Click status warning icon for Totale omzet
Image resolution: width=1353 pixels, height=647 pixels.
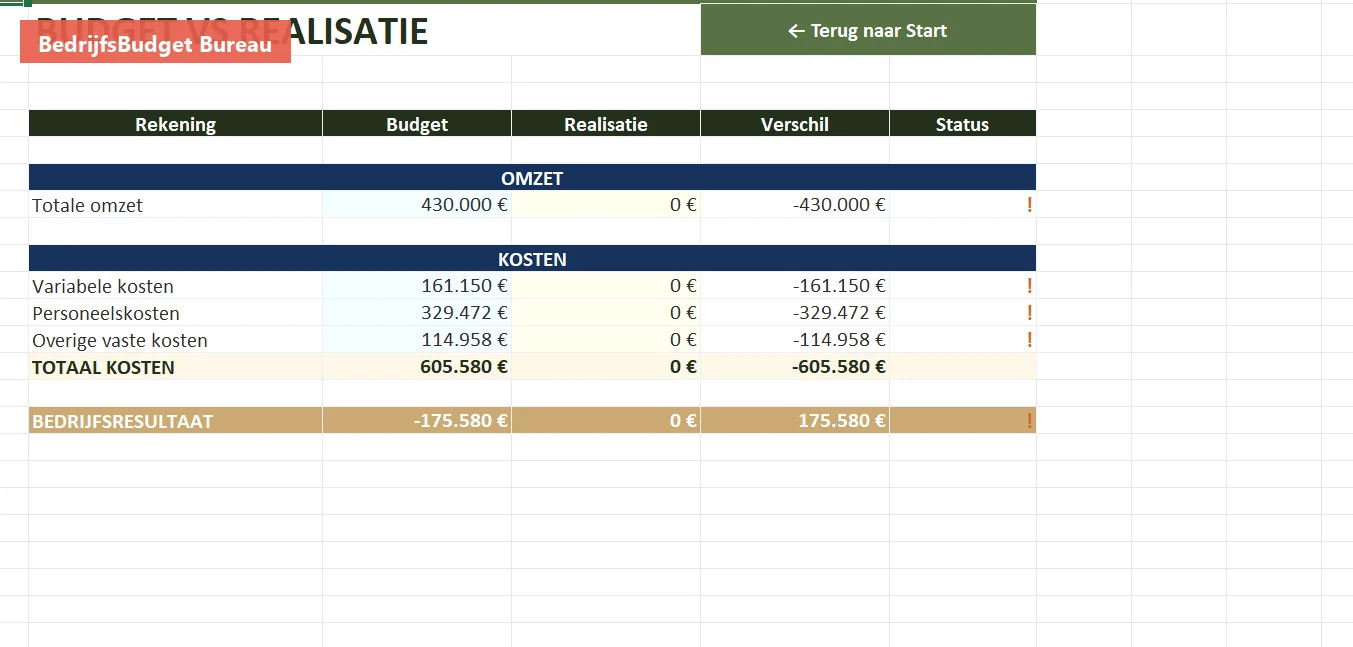[x=1029, y=205]
